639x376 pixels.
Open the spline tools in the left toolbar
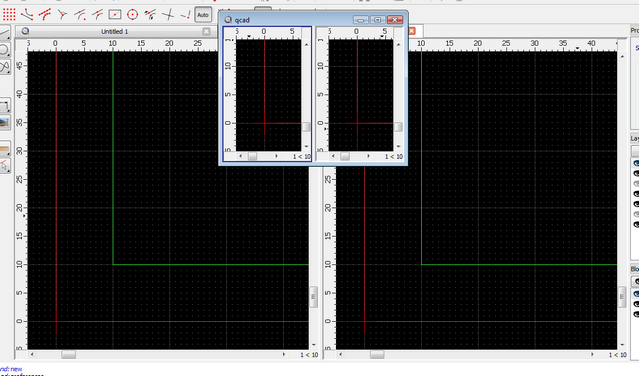[x=4, y=67]
